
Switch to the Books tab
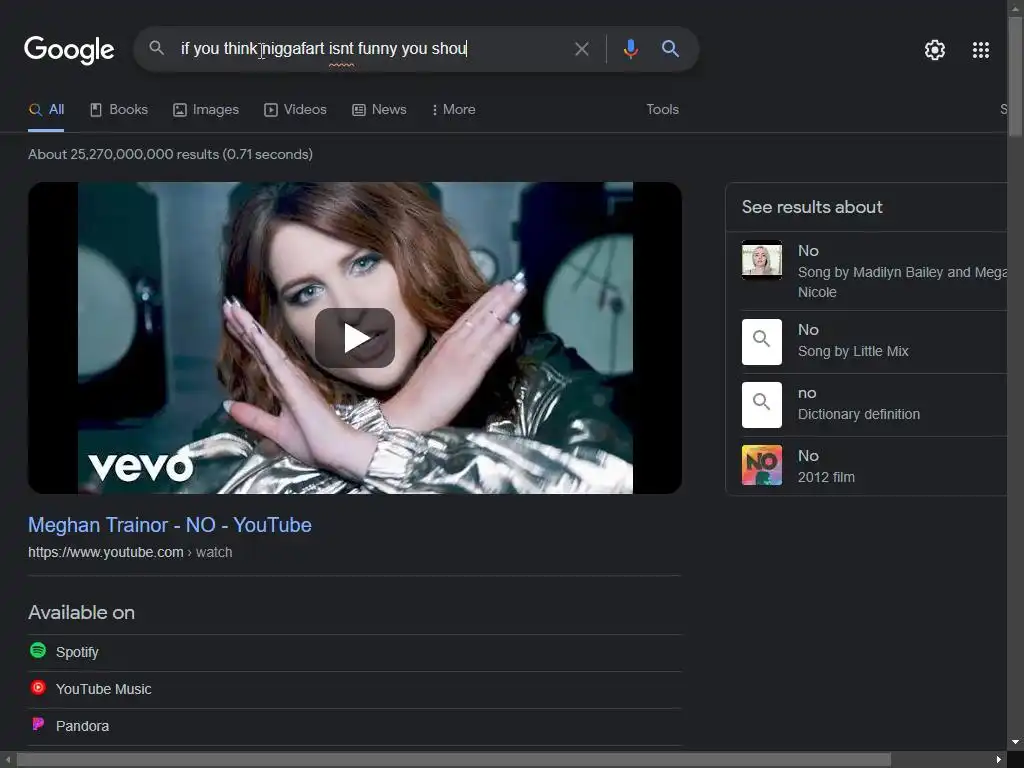coord(119,110)
